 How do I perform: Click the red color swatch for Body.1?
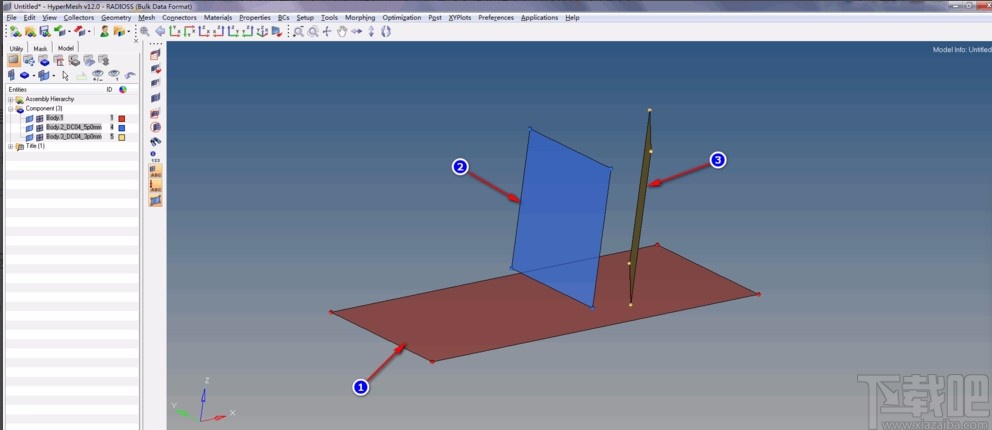[x=122, y=118]
